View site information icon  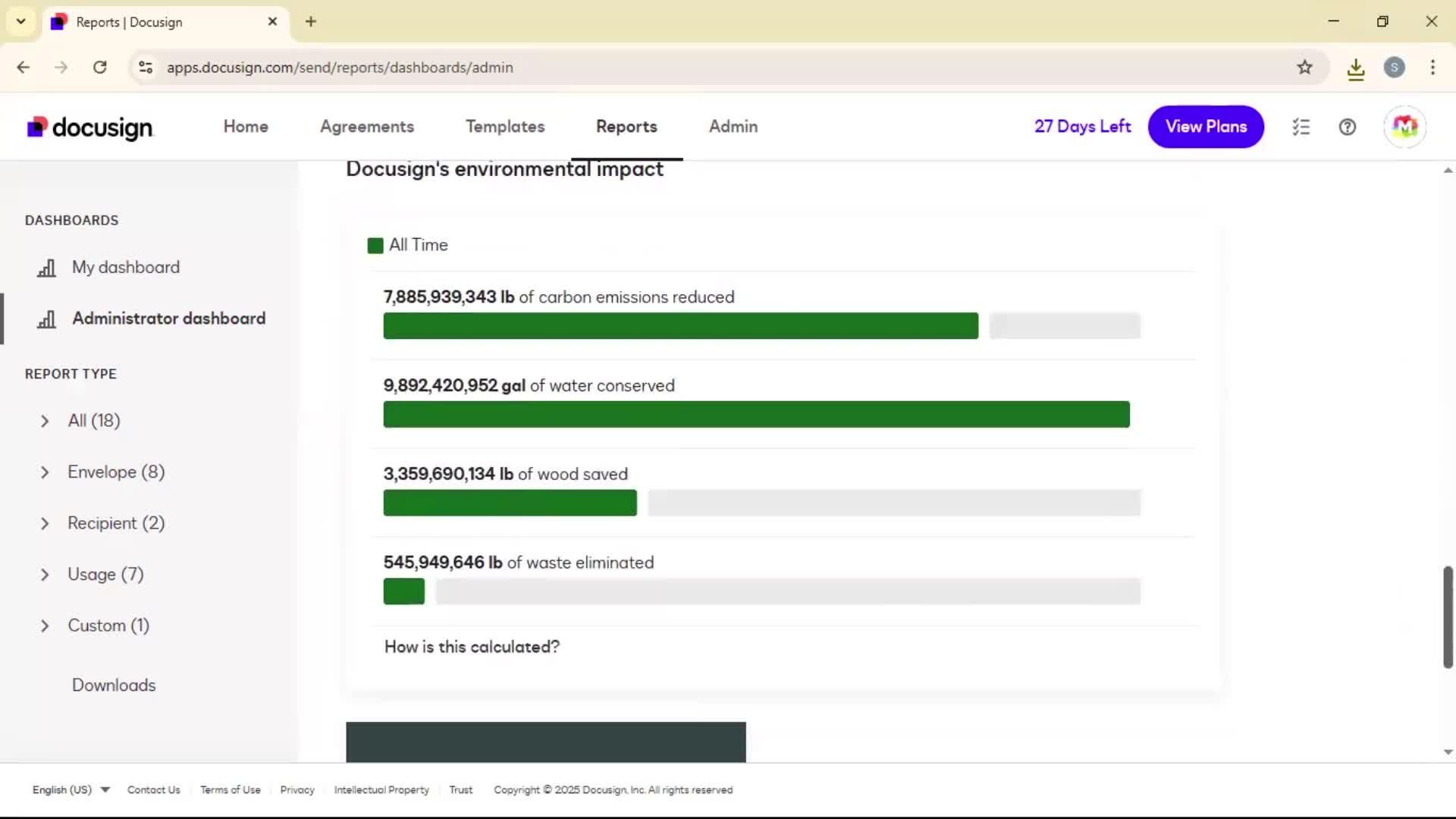coord(146,67)
